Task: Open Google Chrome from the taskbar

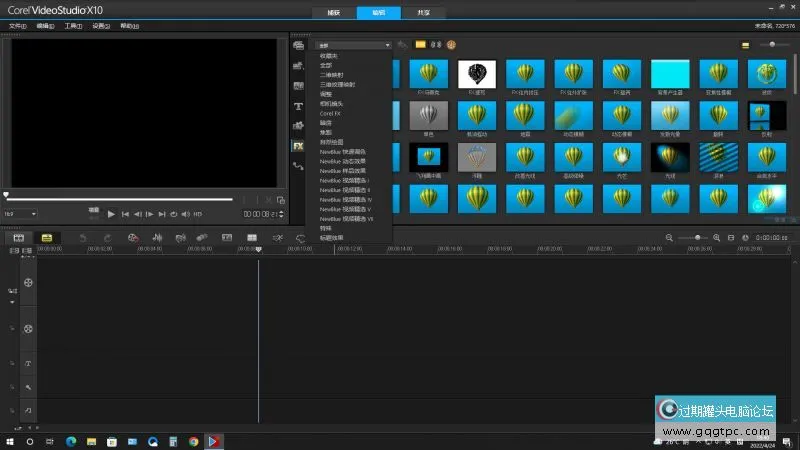Action: point(193,440)
